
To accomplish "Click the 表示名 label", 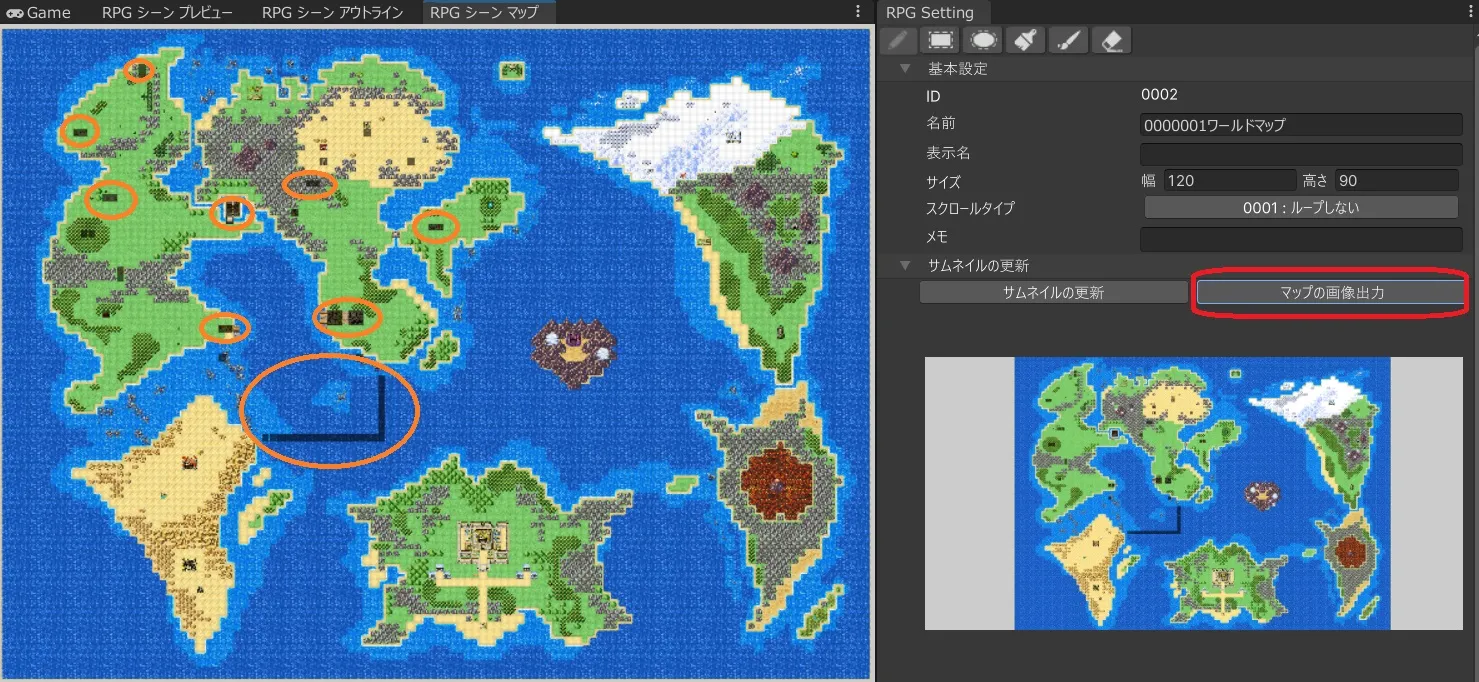I will [x=948, y=153].
